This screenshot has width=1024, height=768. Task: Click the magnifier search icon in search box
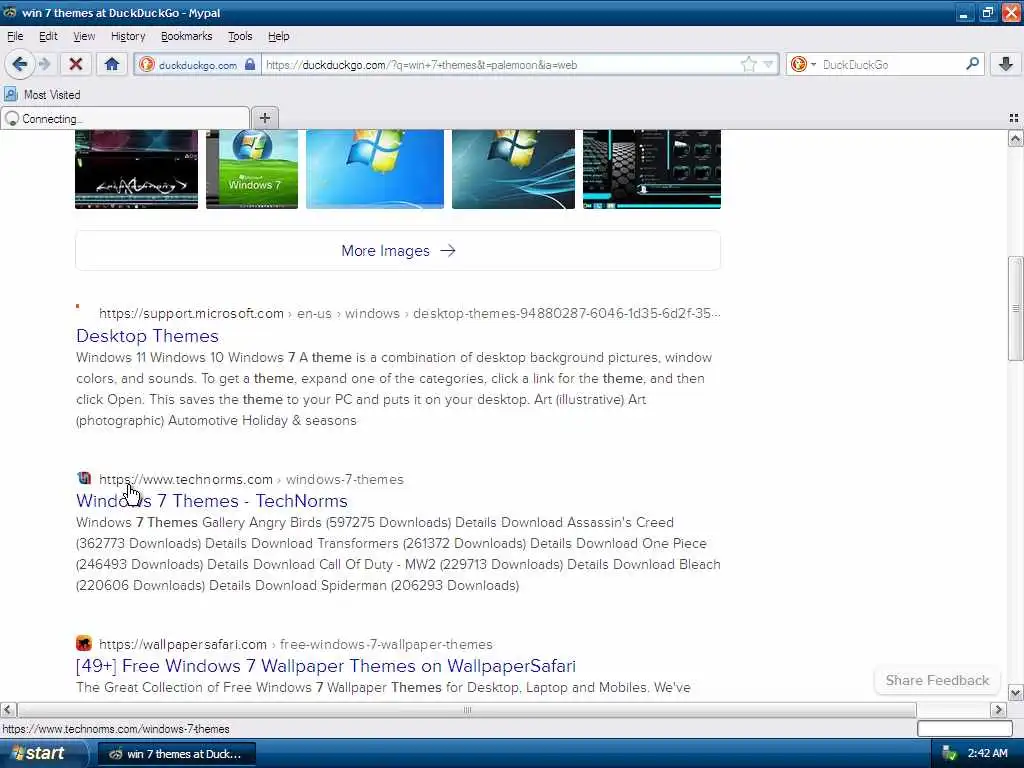(972, 64)
